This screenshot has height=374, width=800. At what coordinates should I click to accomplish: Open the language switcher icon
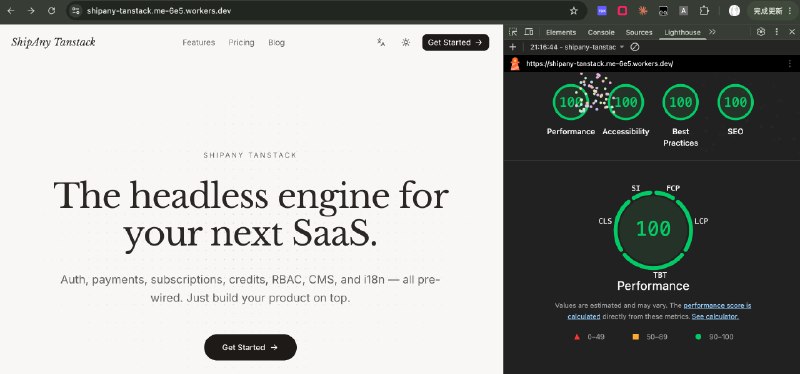click(x=381, y=42)
